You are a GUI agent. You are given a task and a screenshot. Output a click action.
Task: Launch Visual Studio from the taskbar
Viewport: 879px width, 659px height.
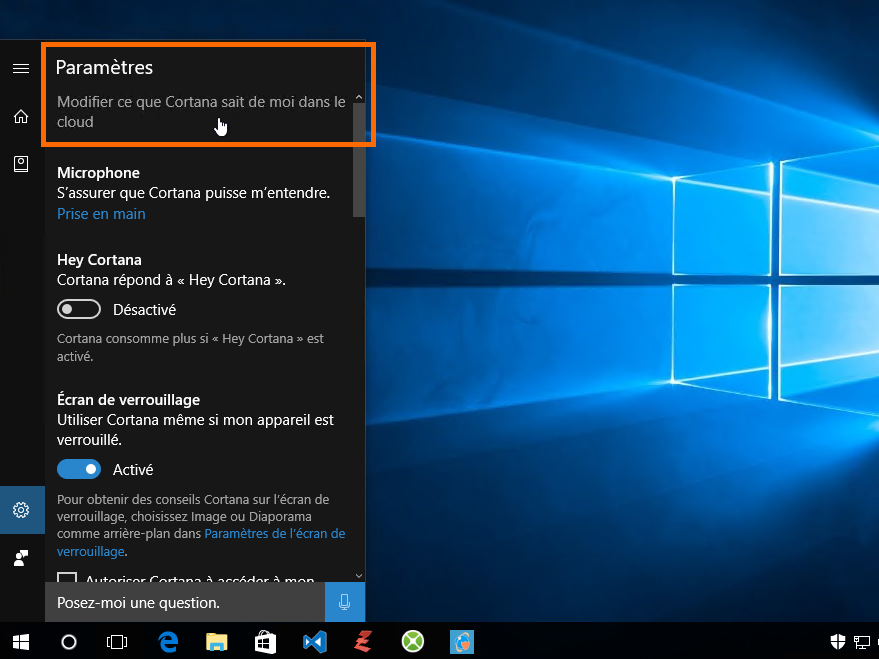coord(314,641)
